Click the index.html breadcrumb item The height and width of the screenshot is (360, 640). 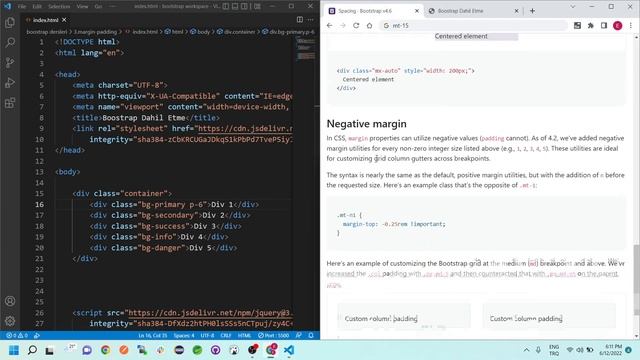(141, 32)
